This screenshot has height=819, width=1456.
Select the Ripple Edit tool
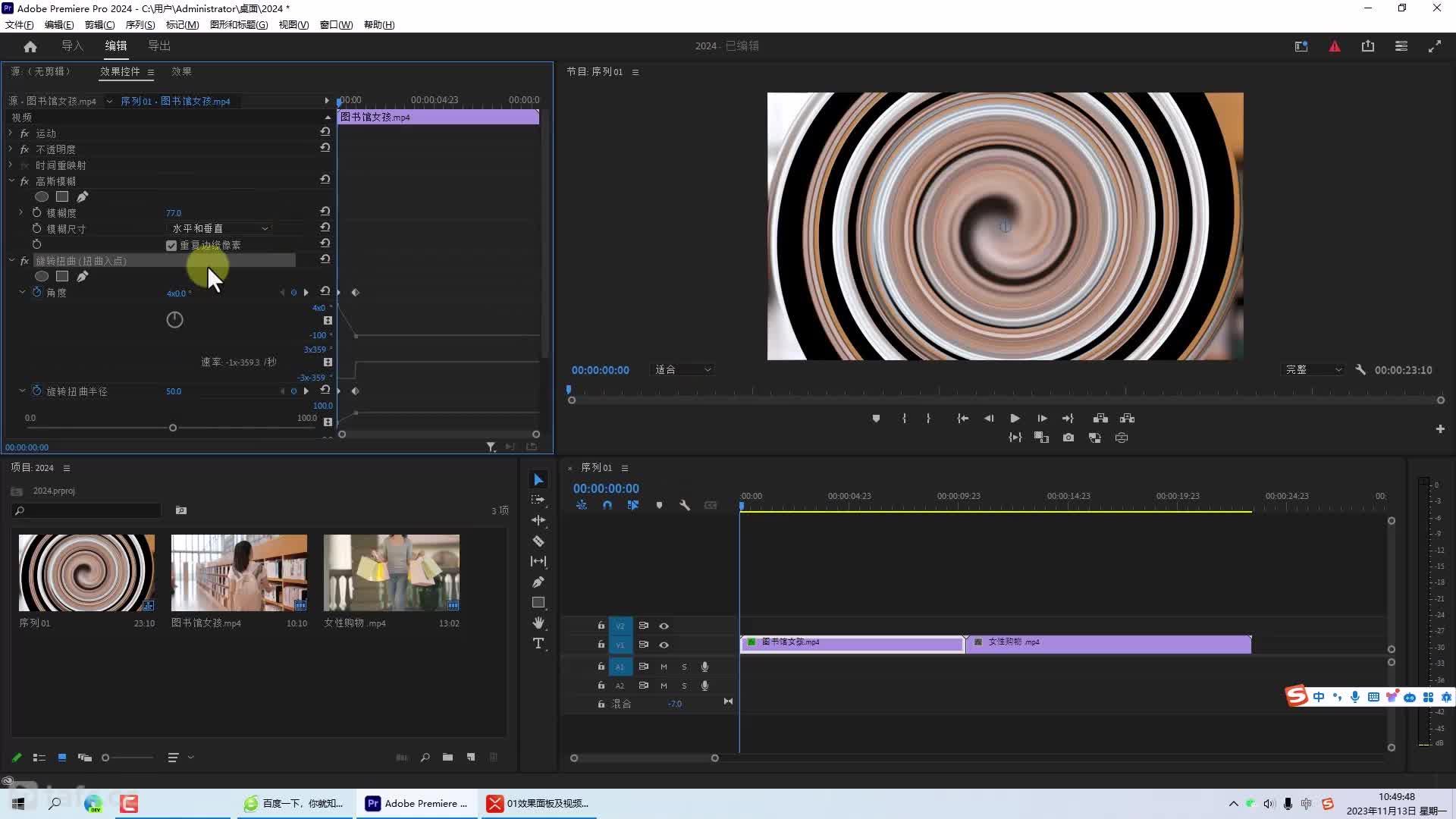coord(538,520)
